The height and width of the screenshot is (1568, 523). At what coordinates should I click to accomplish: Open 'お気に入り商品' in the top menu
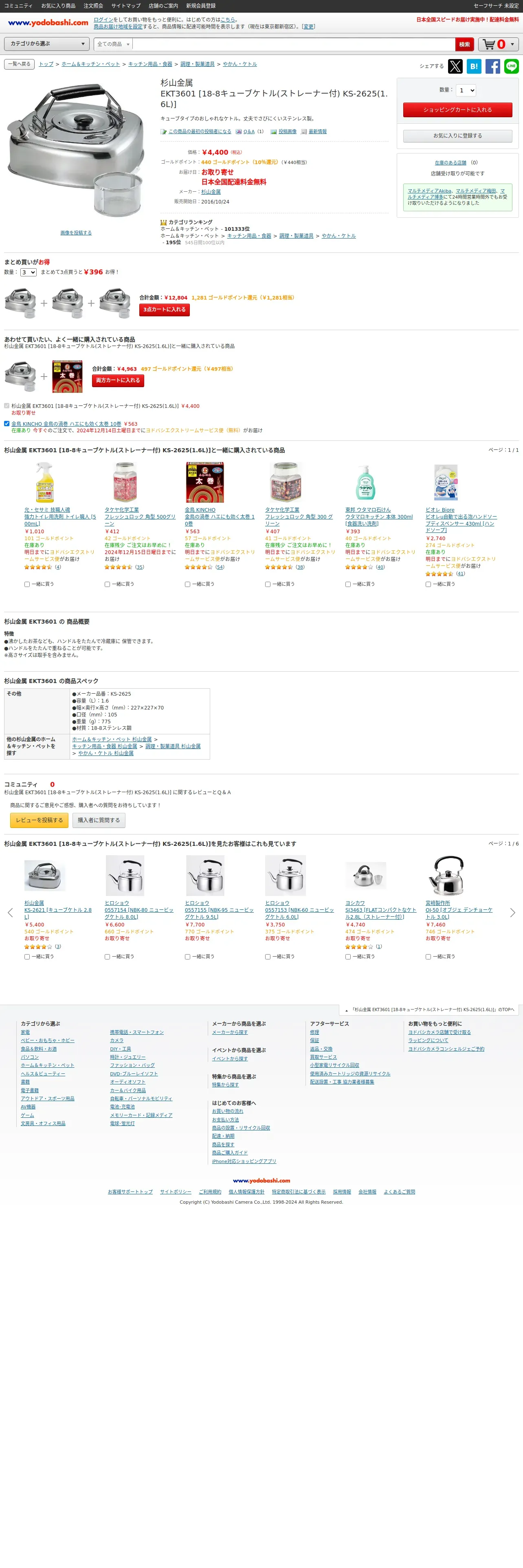point(58,5)
